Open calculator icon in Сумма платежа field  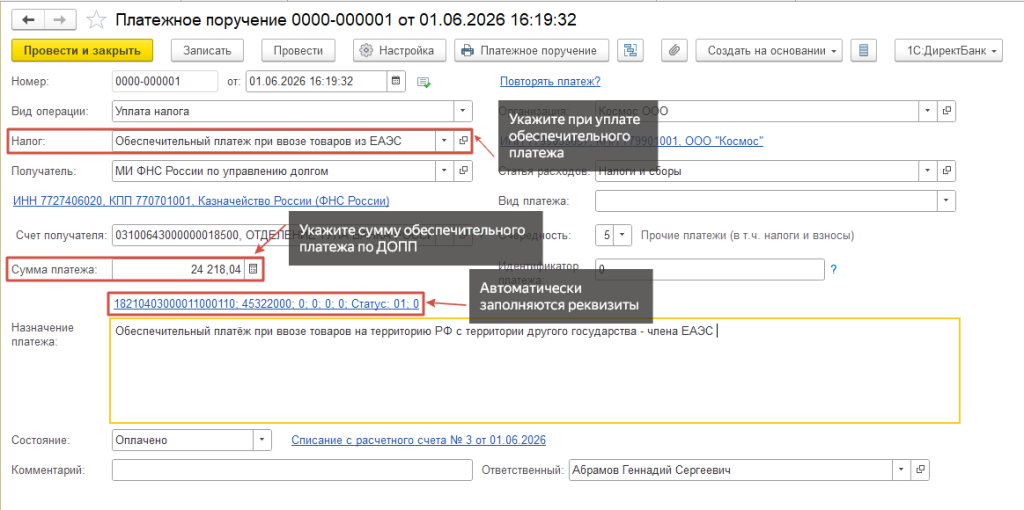click(253, 269)
